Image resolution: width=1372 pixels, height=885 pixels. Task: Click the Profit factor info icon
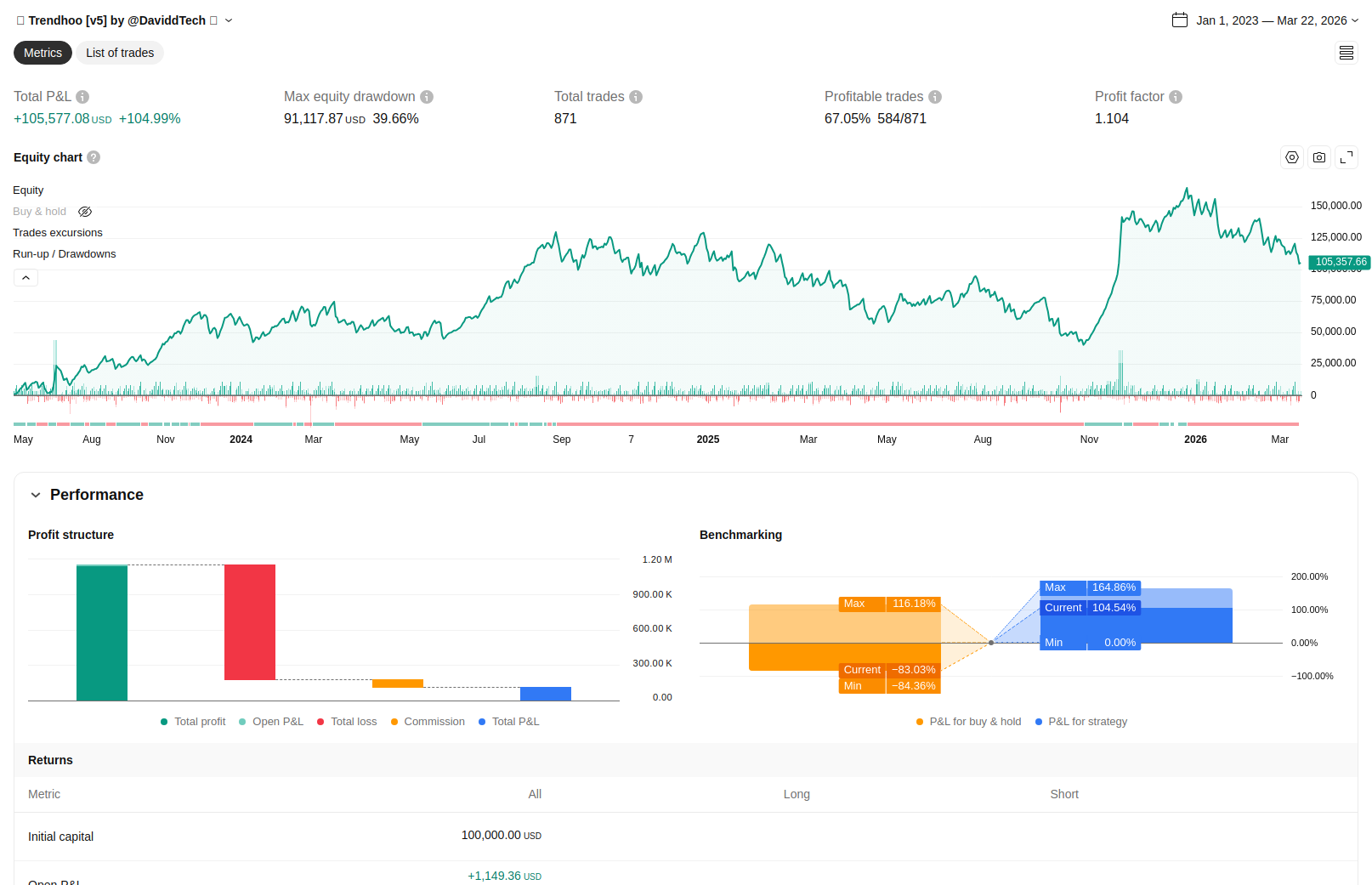1176,97
